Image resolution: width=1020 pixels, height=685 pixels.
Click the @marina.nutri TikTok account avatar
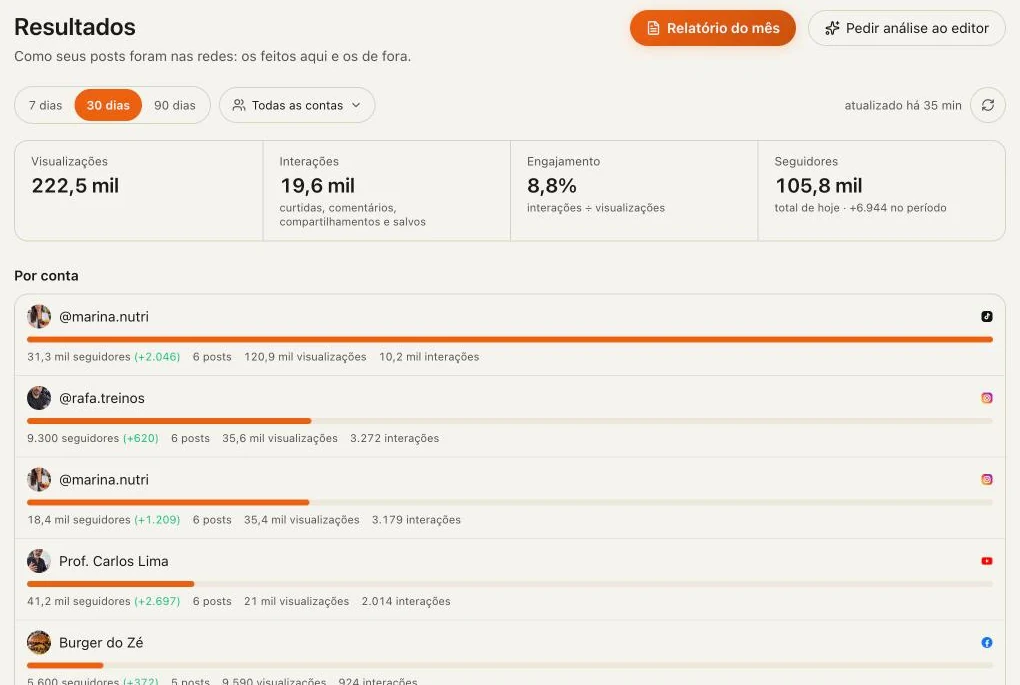tap(39, 316)
